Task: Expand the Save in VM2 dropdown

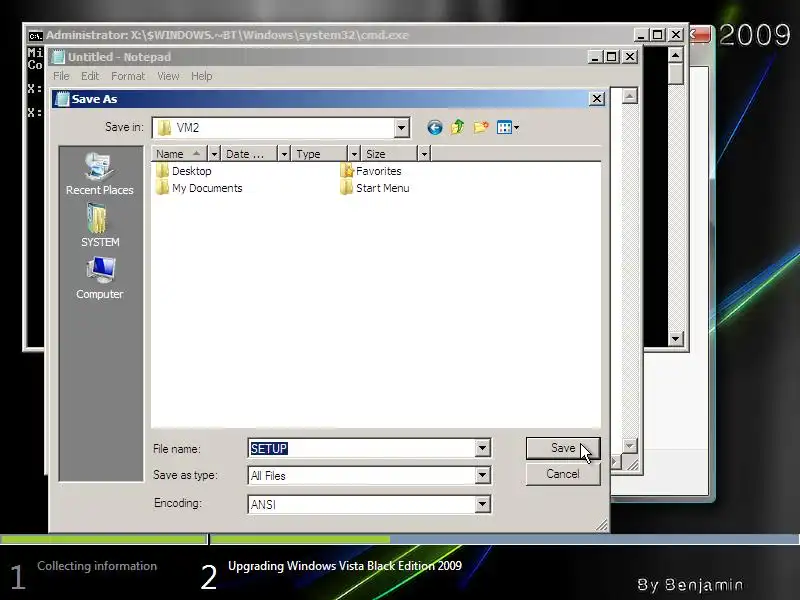Action: point(402,128)
